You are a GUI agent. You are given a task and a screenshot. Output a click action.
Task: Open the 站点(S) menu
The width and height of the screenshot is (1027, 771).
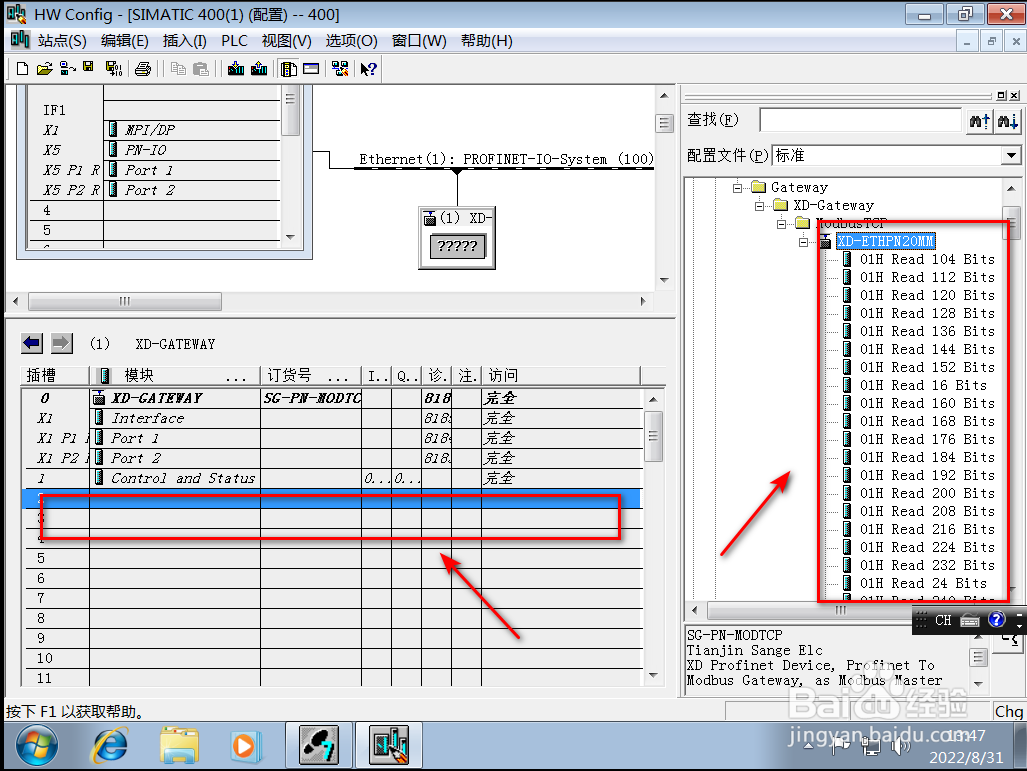tap(62, 41)
